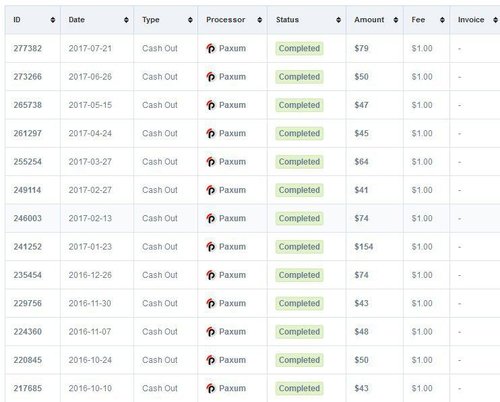The height and width of the screenshot is (402, 500).
Task: Click Paxum logo in row 241252
Action: point(211,247)
